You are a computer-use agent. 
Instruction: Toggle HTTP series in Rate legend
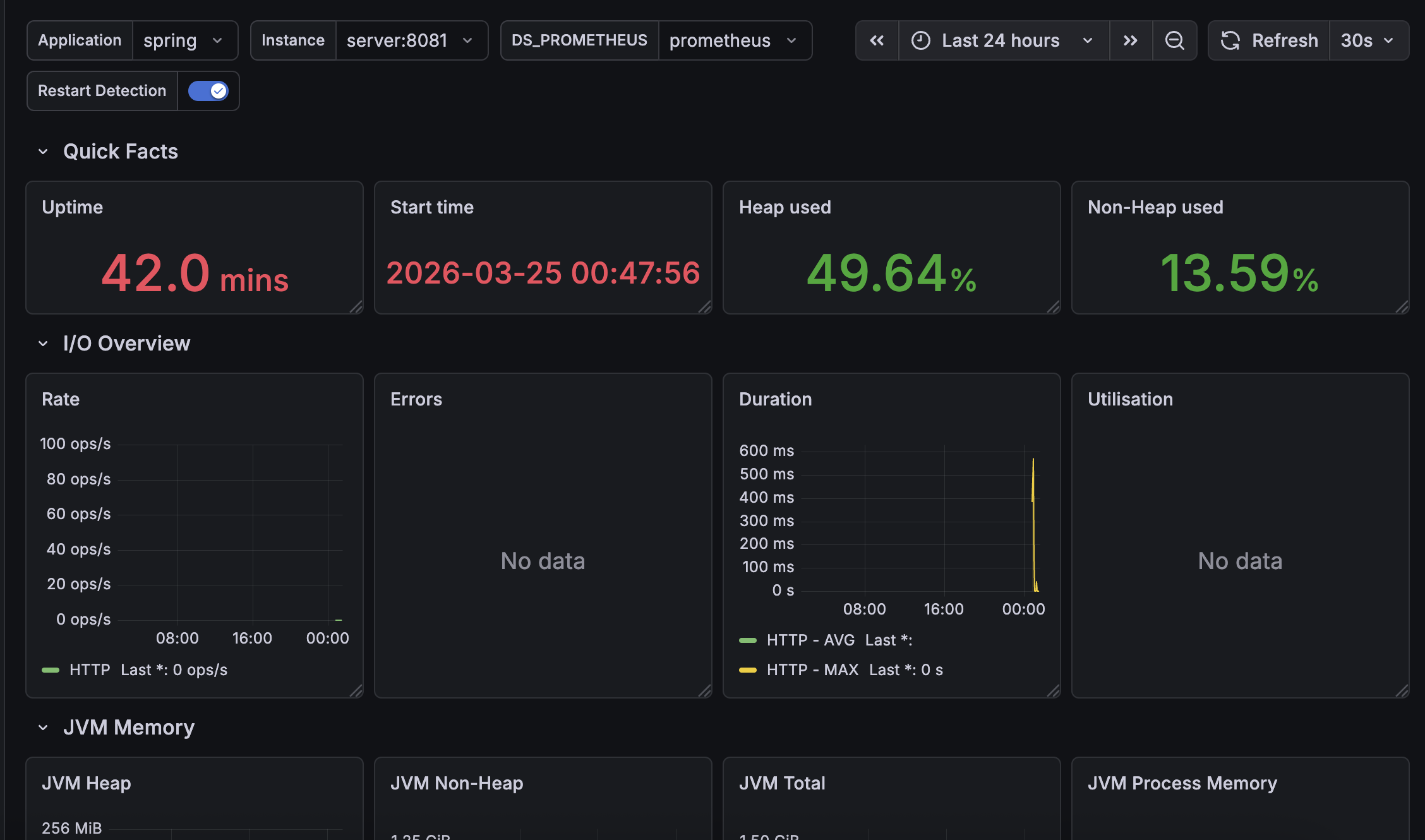coord(89,669)
